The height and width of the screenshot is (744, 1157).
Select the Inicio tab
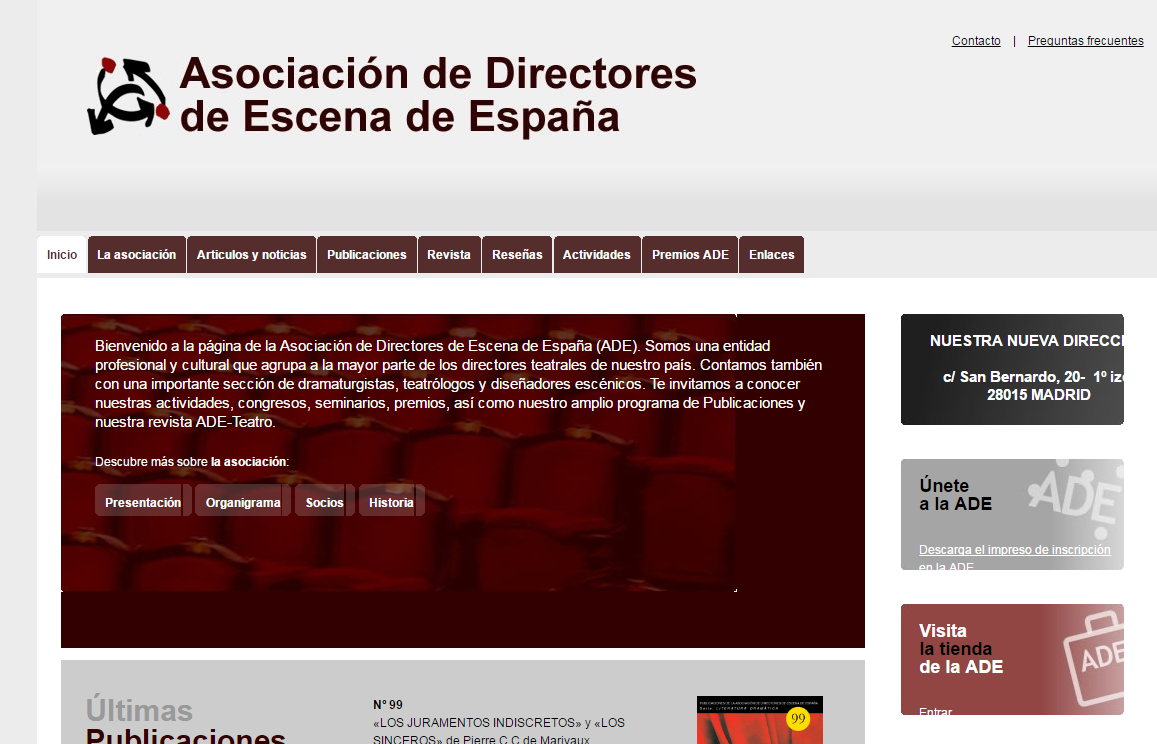coord(62,255)
